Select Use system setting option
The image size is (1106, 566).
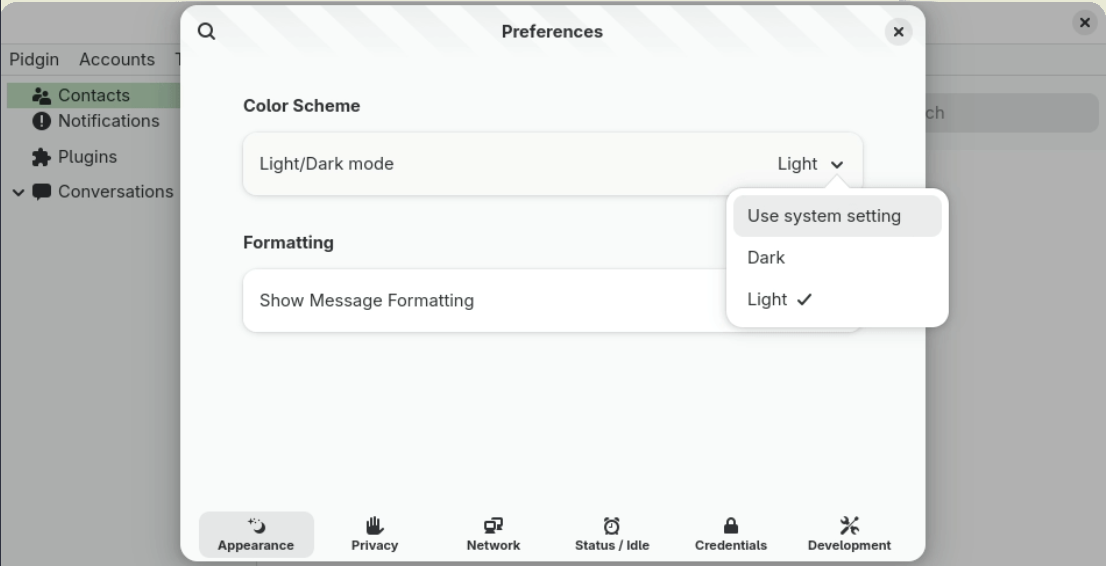tap(824, 215)
